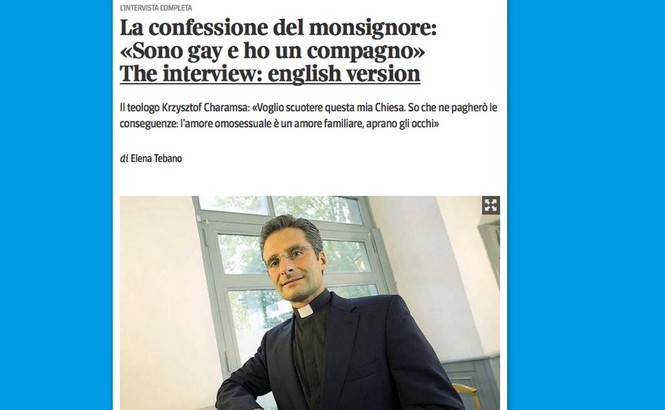Open the main article photo
This screenshot has width=665, height=410.
(x=310, y=303)
